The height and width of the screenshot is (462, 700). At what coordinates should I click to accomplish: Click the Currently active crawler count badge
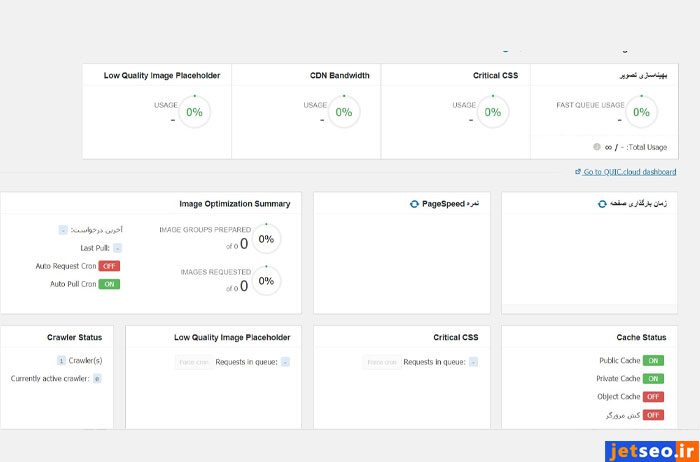pyautogui.click(x=97, y=379)
